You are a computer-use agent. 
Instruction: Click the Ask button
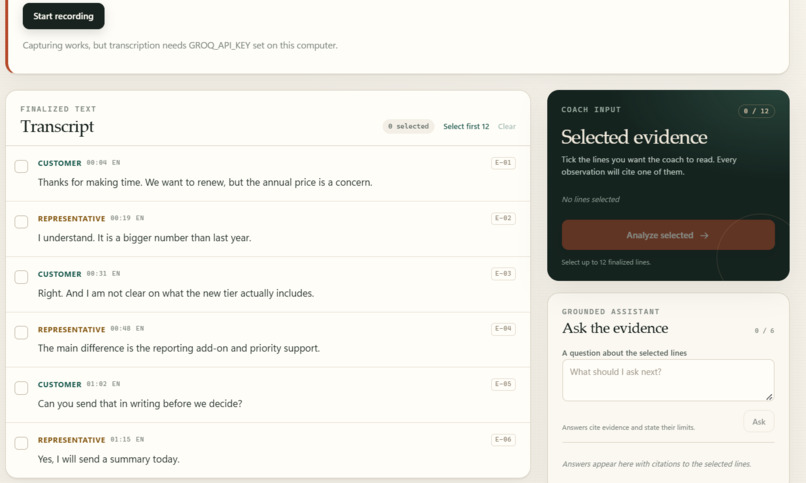coord(759,422)
